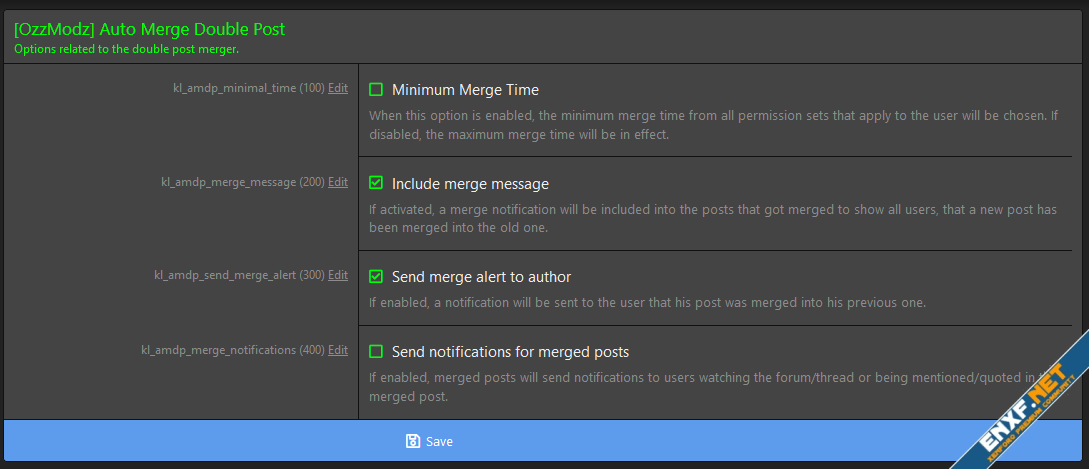This screenshot has height=469, width=1089.
Task: Click the "Minimum Merge Time" label text
Action: [465, 89]
